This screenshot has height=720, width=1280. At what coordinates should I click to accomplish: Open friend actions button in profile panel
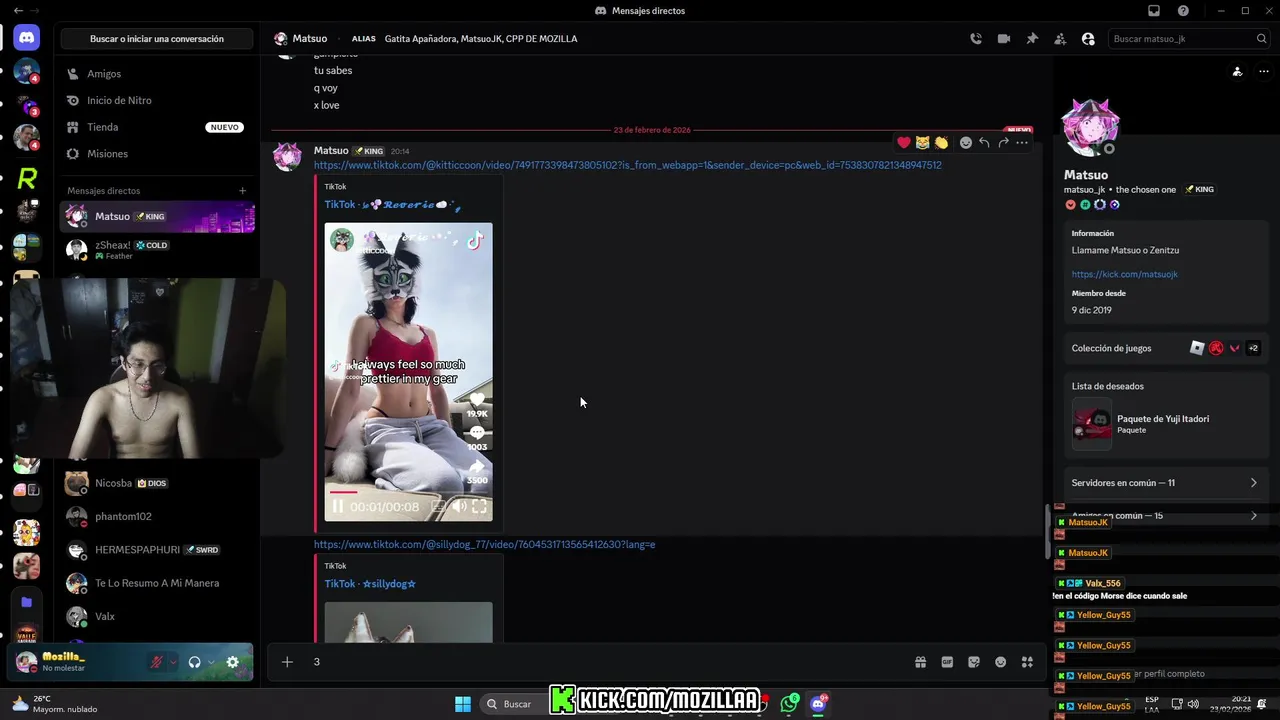[1238, 72]
